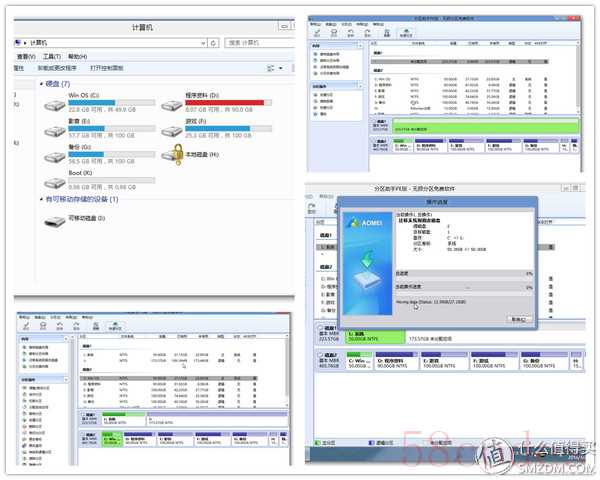Click 打开控制面板 in the toolbar

point(107,69)
